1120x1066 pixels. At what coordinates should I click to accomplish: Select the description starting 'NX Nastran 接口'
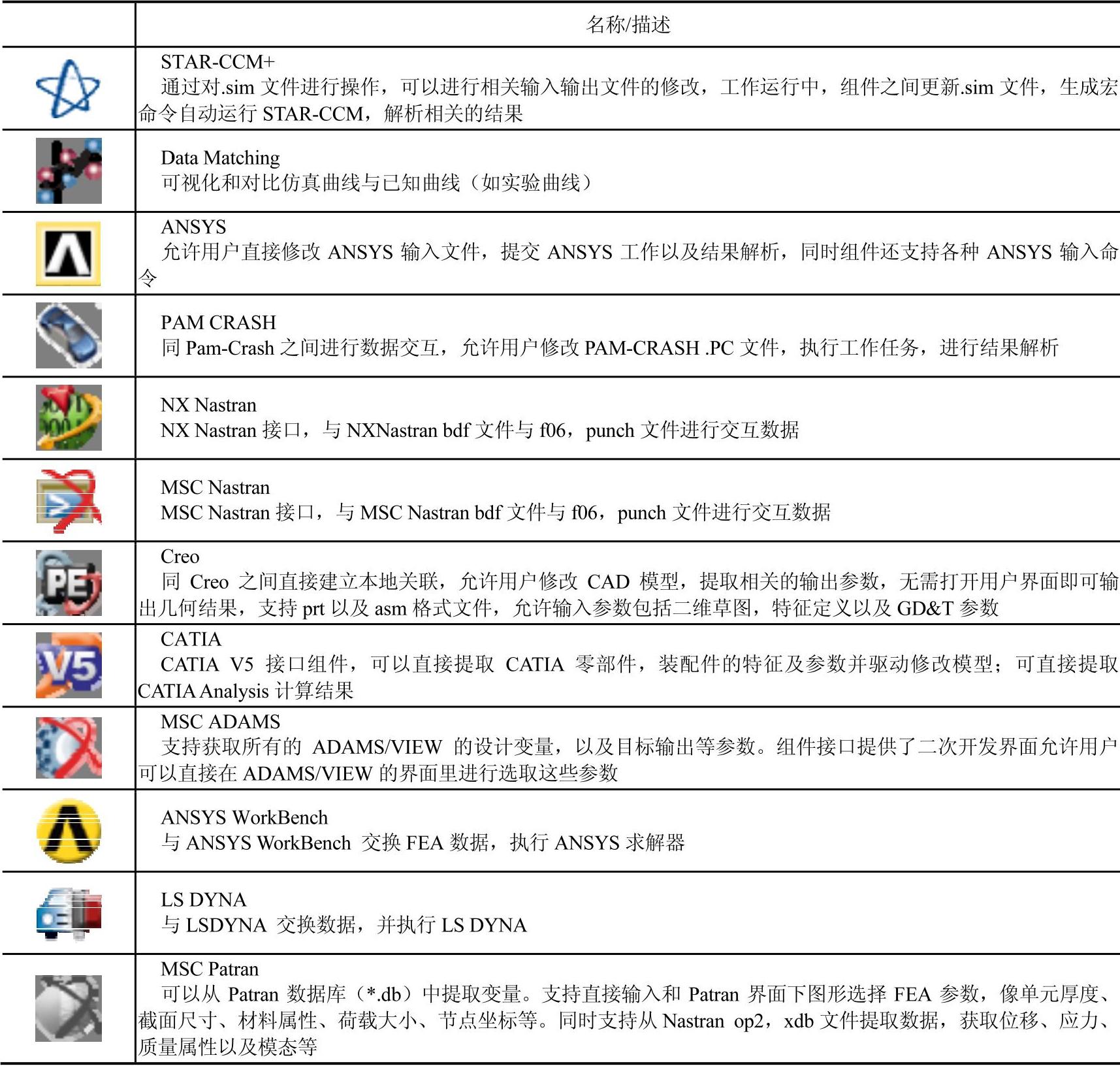480,430
